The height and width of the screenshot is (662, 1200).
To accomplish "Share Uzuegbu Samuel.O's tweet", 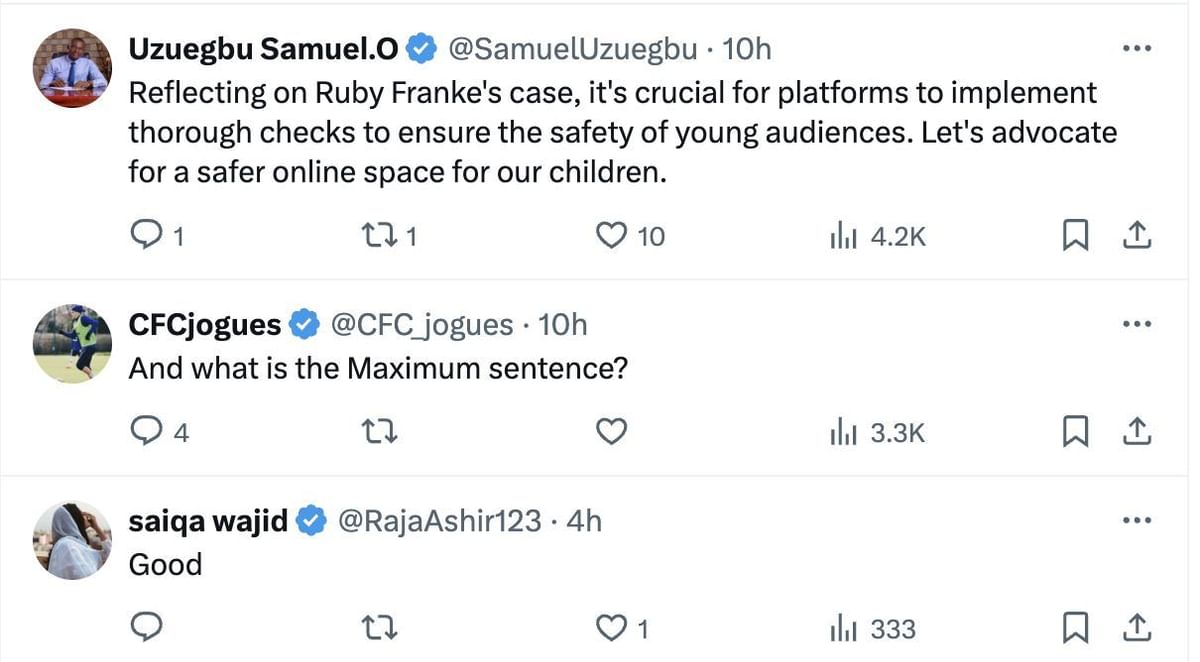I will 1136,236.
